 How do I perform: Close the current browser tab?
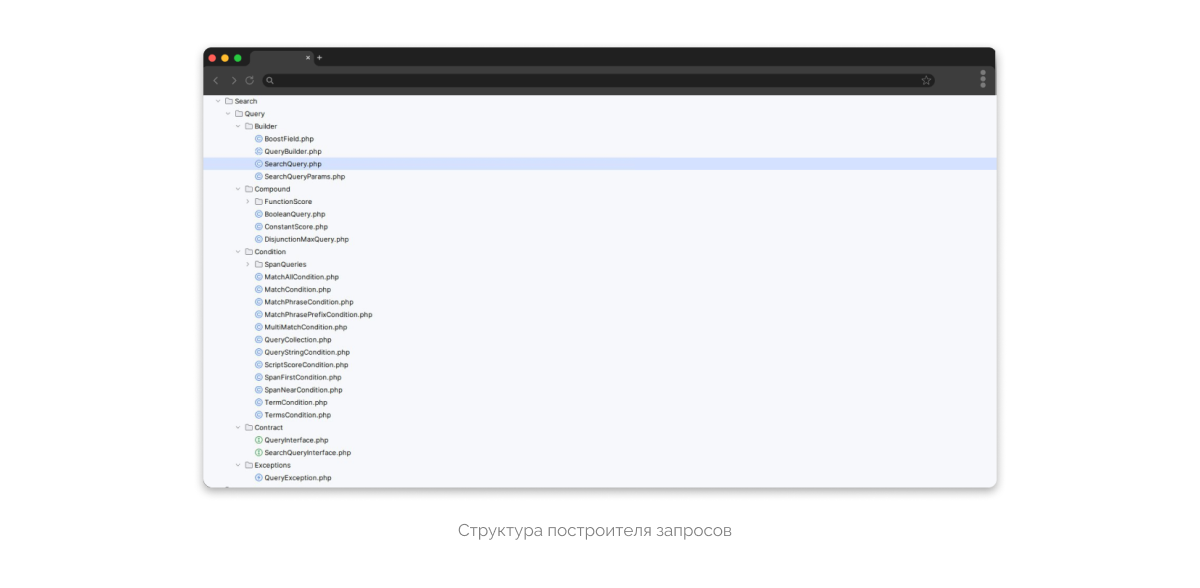(308, 58)
